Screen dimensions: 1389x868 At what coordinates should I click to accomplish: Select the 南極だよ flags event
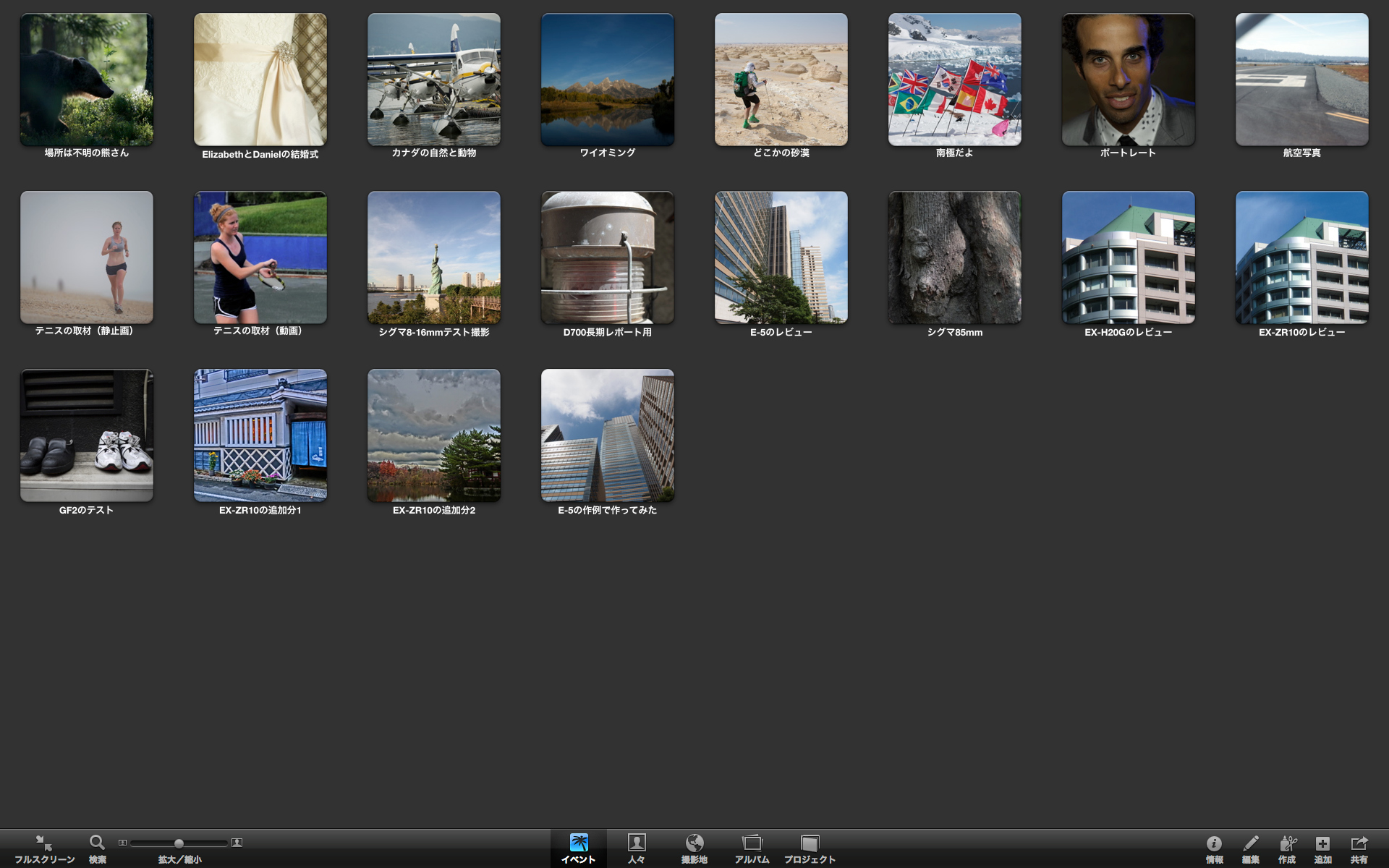pyautogui.click(x=955, y=80)
